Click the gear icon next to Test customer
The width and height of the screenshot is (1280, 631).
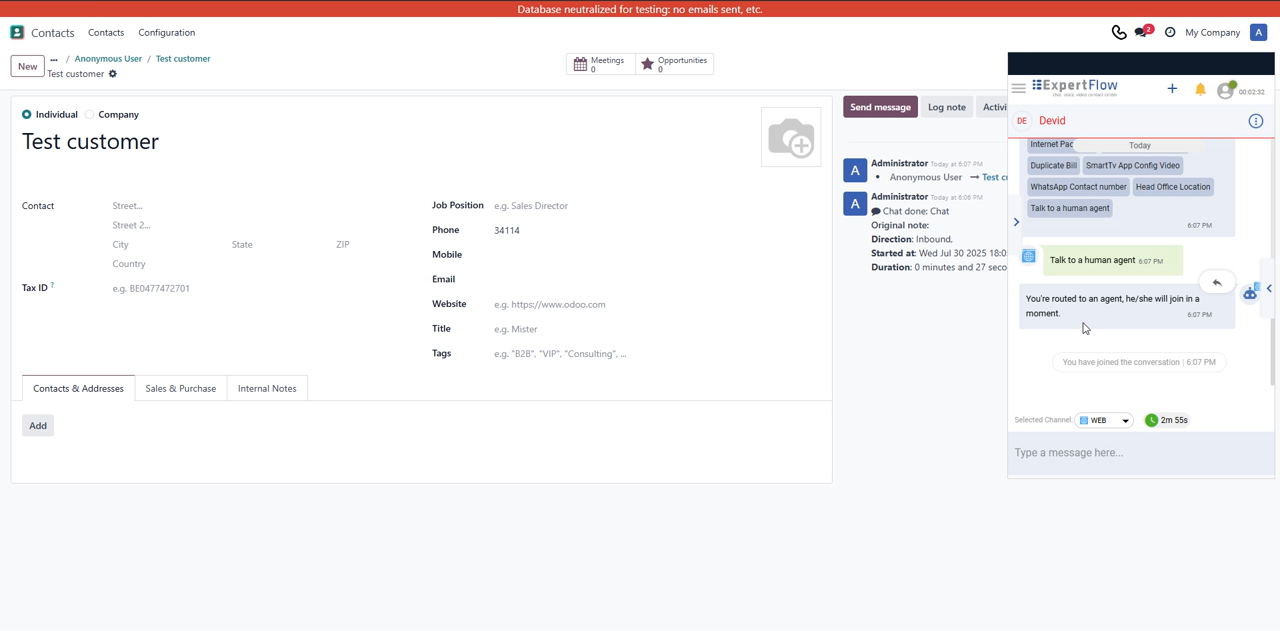[113, 74]
